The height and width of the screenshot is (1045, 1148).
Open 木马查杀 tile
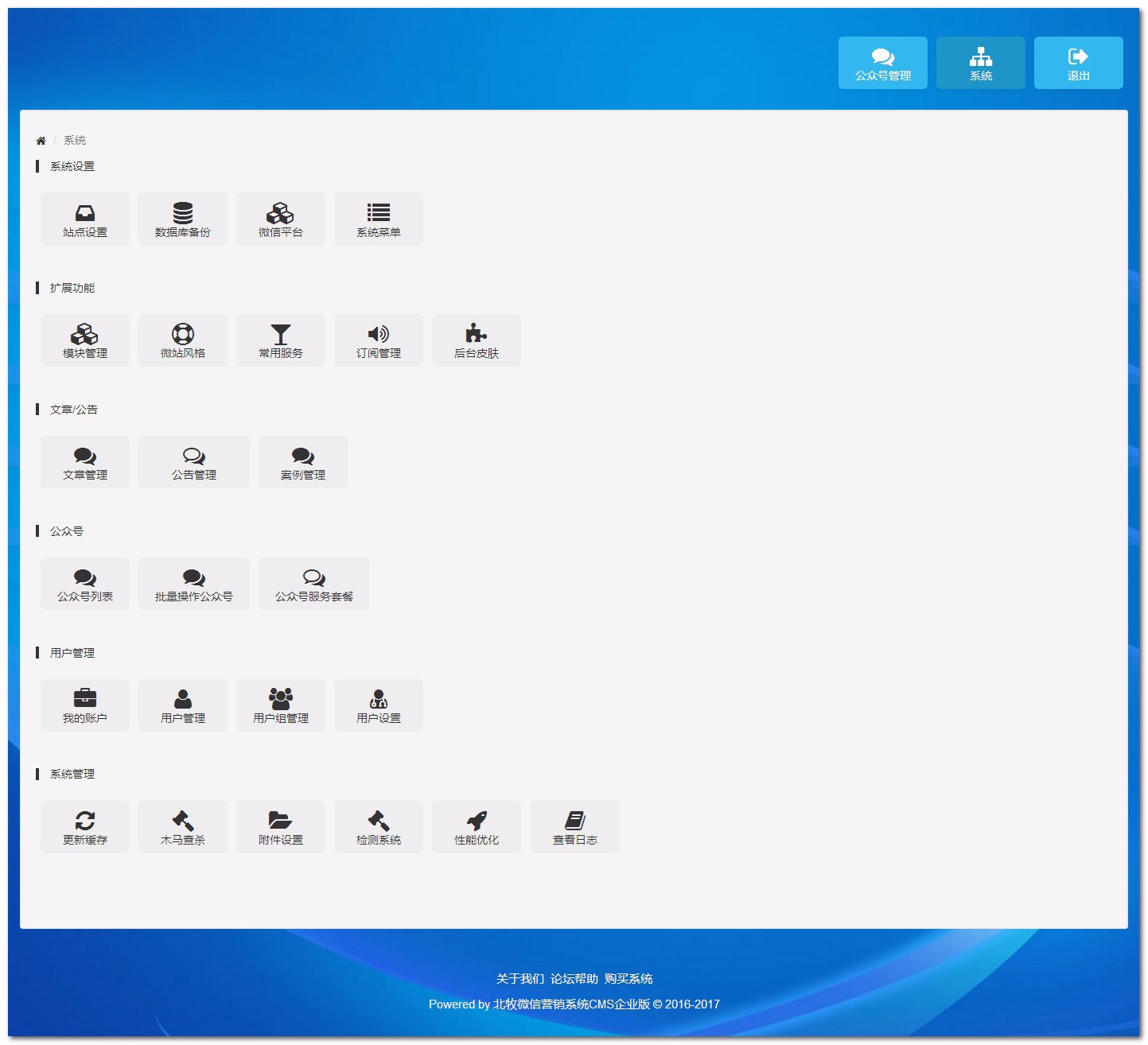point(183,827)
